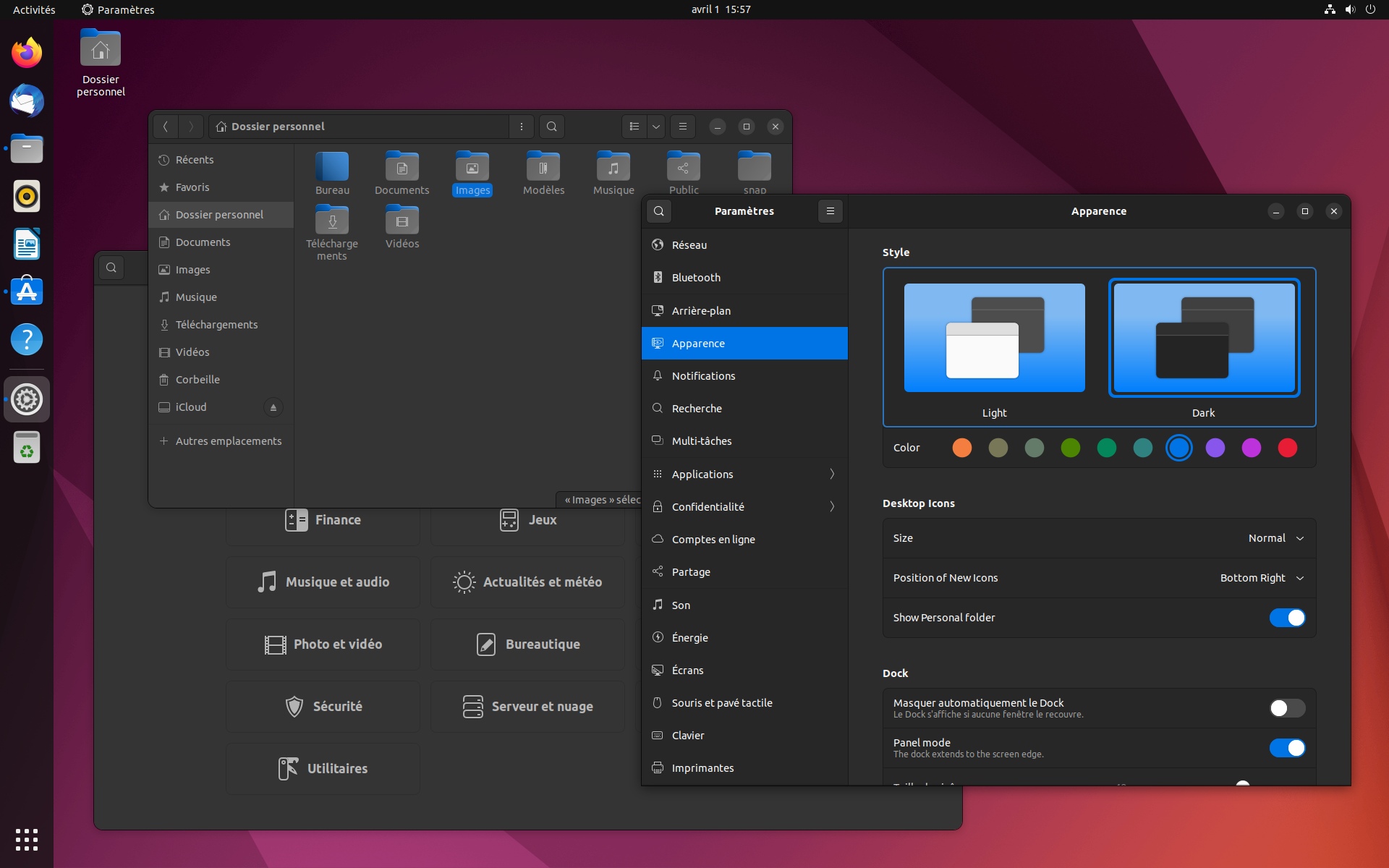The height and width of the screenshot is (868, 1389).
Task: Enable Masquer automatiquement le Dock
Action: click(x=1286, y=708)
